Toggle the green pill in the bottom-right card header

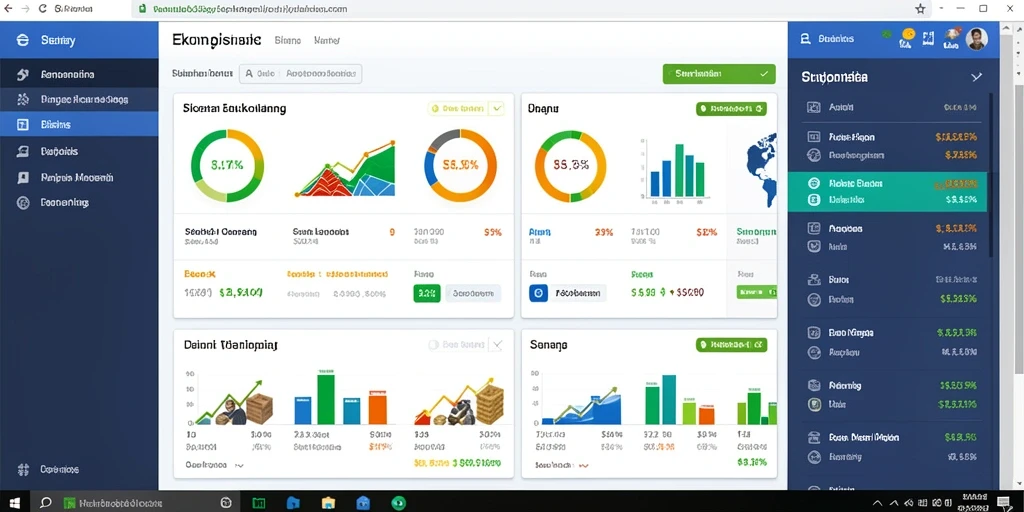coord(731,344)
